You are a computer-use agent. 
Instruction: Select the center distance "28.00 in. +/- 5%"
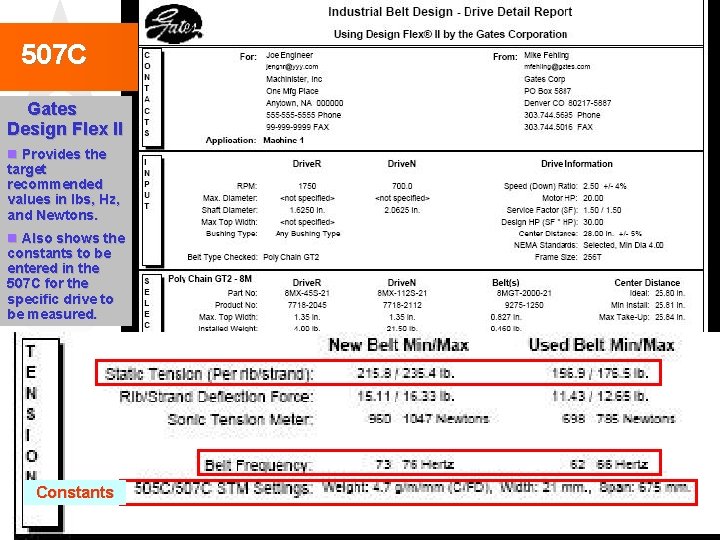coord(613,233)
